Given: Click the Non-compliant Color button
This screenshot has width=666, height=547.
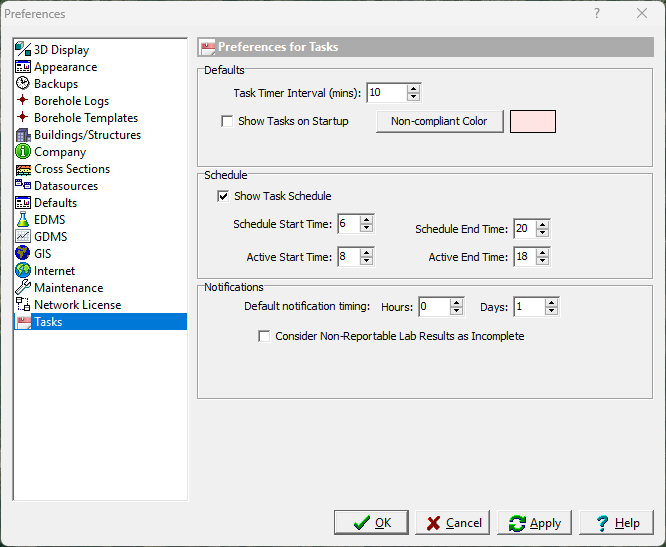Looking at the screenshot, I should coord(439,122).
